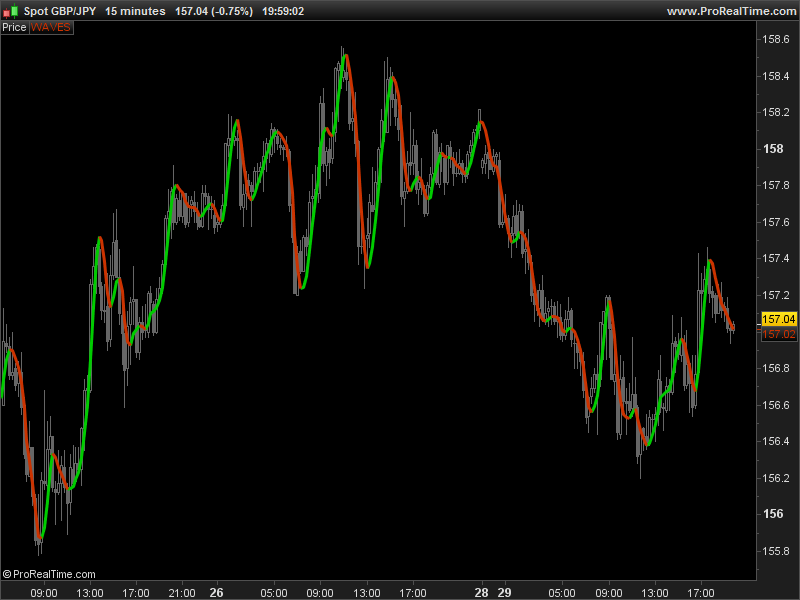Image resolution: width=800 pixels, height=600 pixels.
Task: Click the 158.6 price axis label
Action: click(776, 39)
